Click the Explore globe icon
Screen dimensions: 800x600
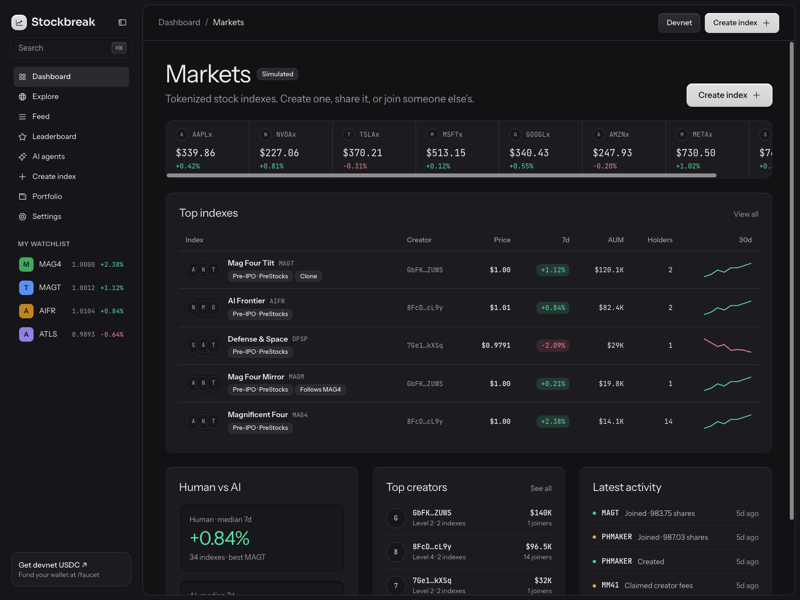pyautogui.click(x=22, y=96)
